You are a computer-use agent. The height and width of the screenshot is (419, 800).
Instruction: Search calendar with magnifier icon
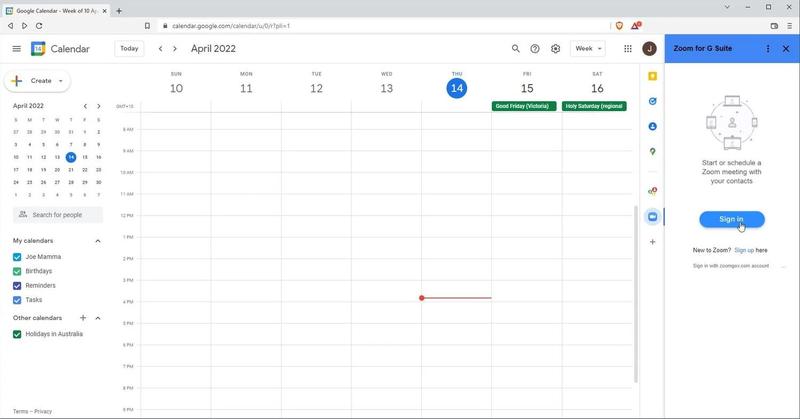point(515,48)
